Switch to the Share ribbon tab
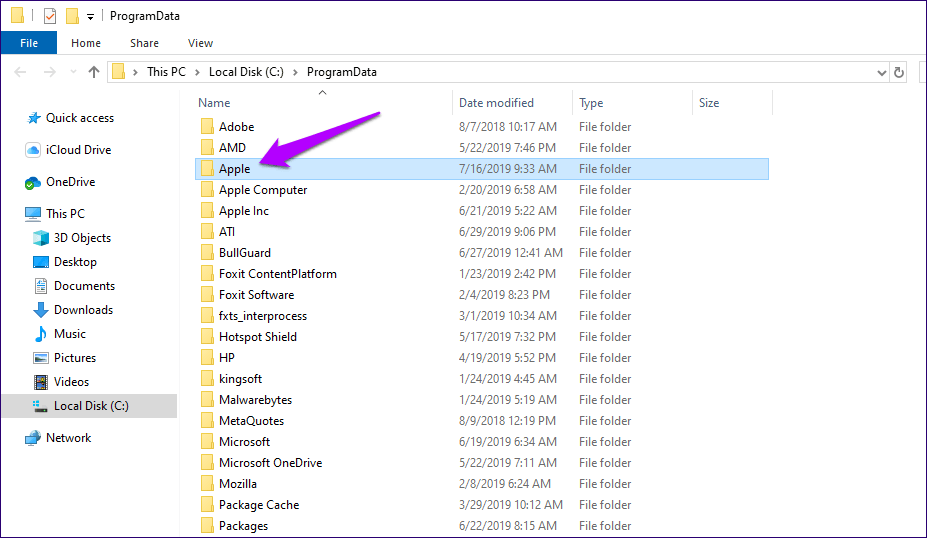This screenshot has height=538, width=927. pos(144,43)
